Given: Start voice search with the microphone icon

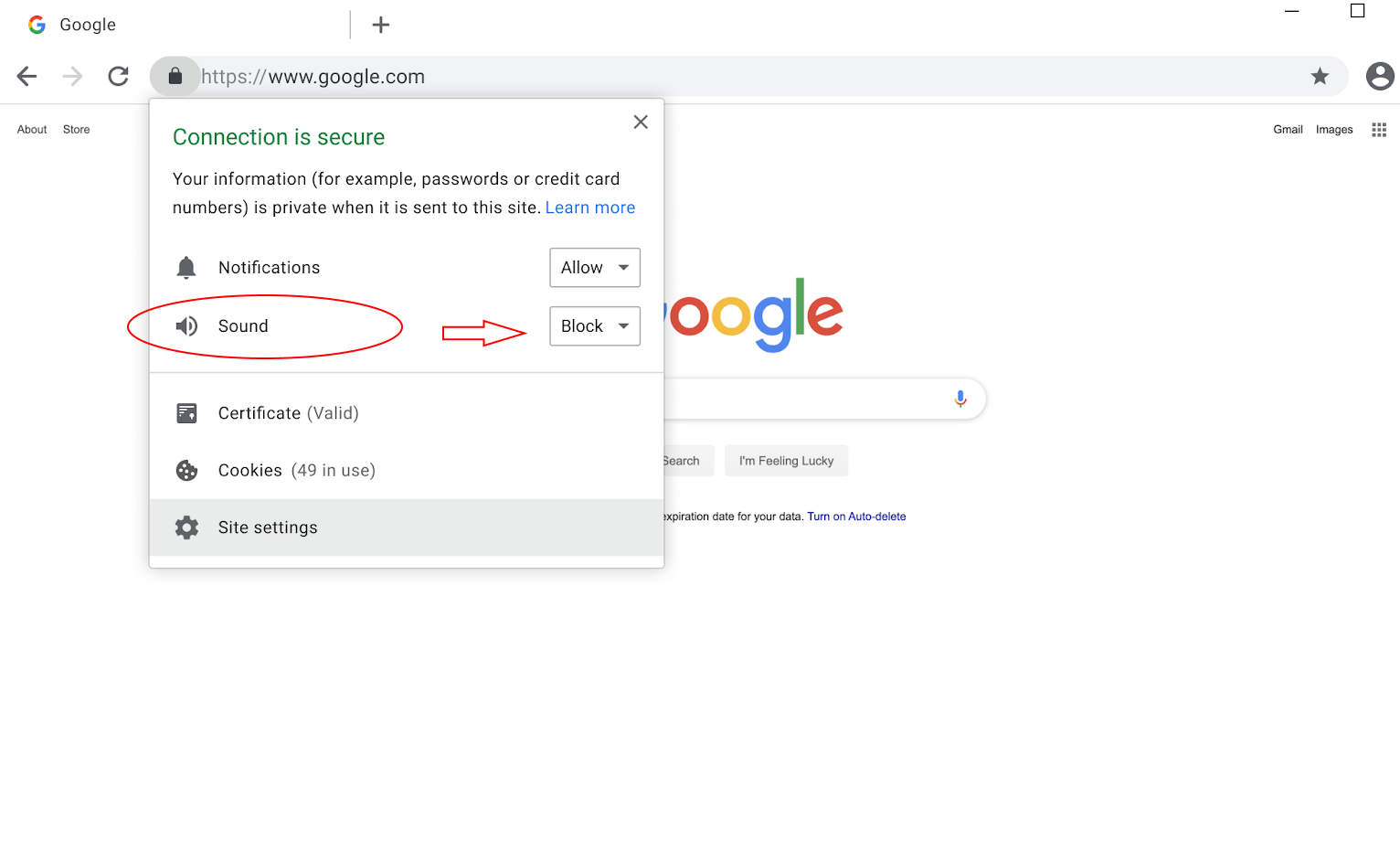Looking at the screenshot, I should (960, 399).
